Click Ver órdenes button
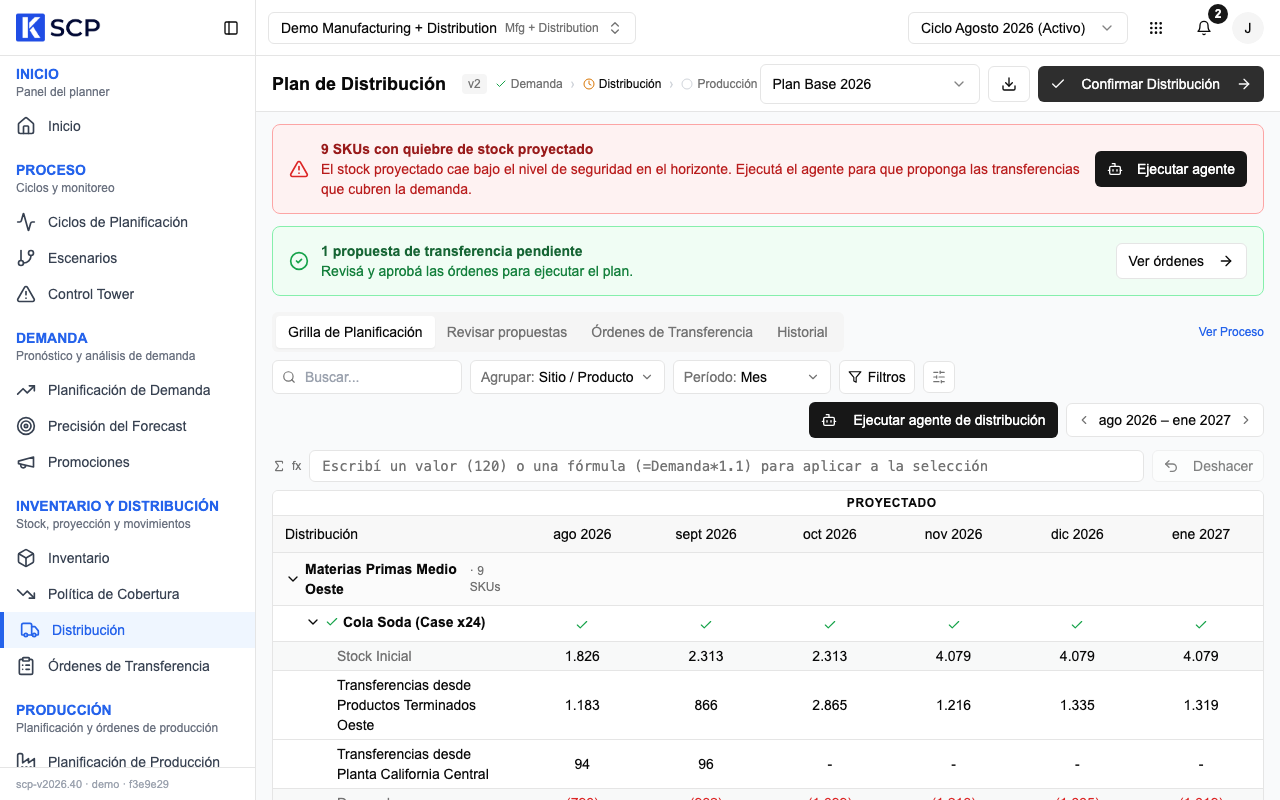This screenshot has height=800, width=1280. tap(1181, 261)
